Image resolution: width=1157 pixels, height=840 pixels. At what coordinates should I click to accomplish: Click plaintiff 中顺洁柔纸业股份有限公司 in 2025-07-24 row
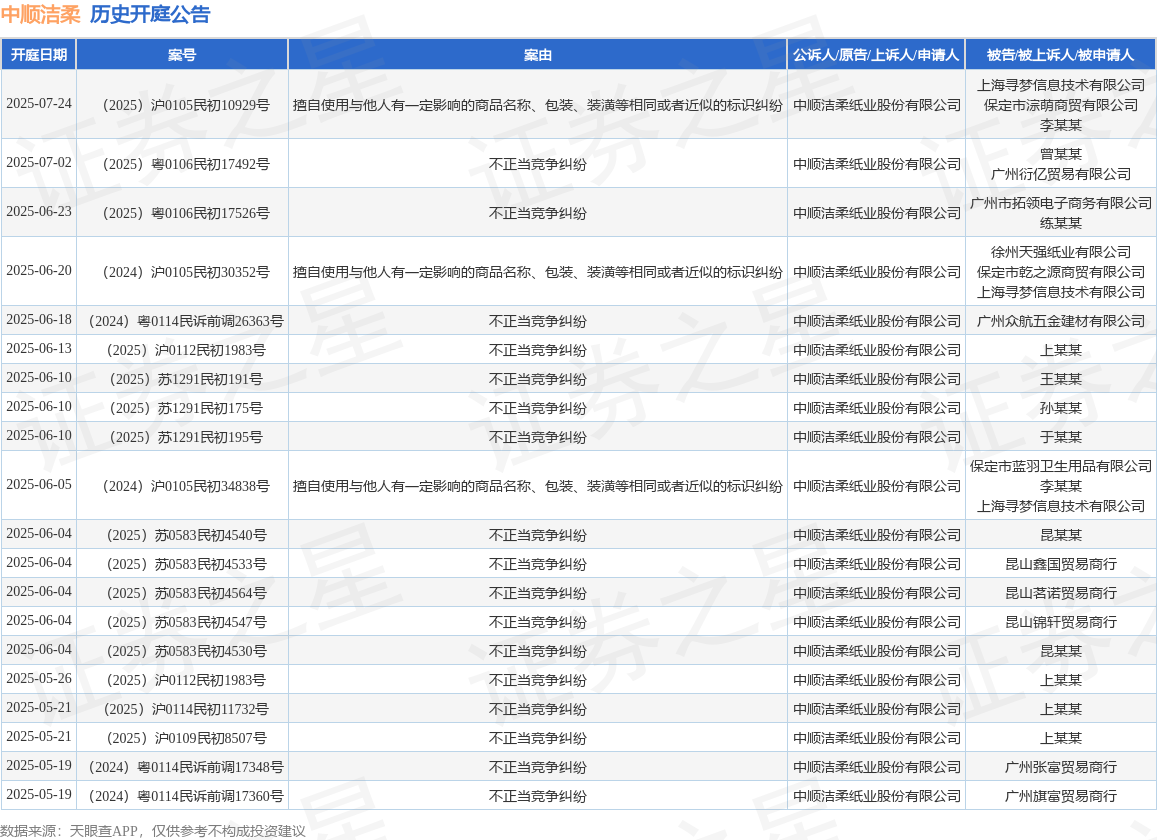(x=876, y=105)
